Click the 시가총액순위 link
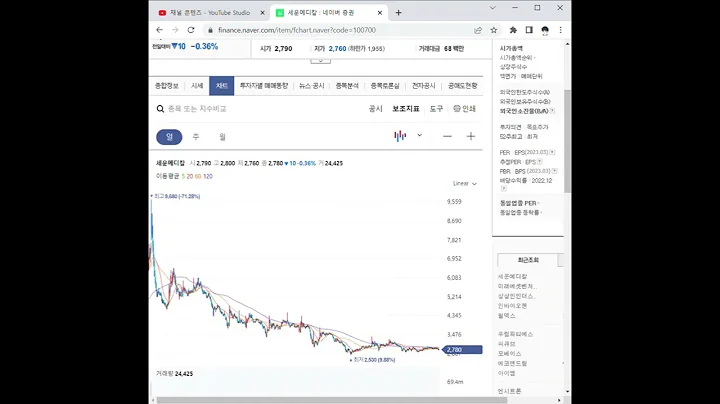The height and width of the screenshot is (404, 720). tap(516, 57)
